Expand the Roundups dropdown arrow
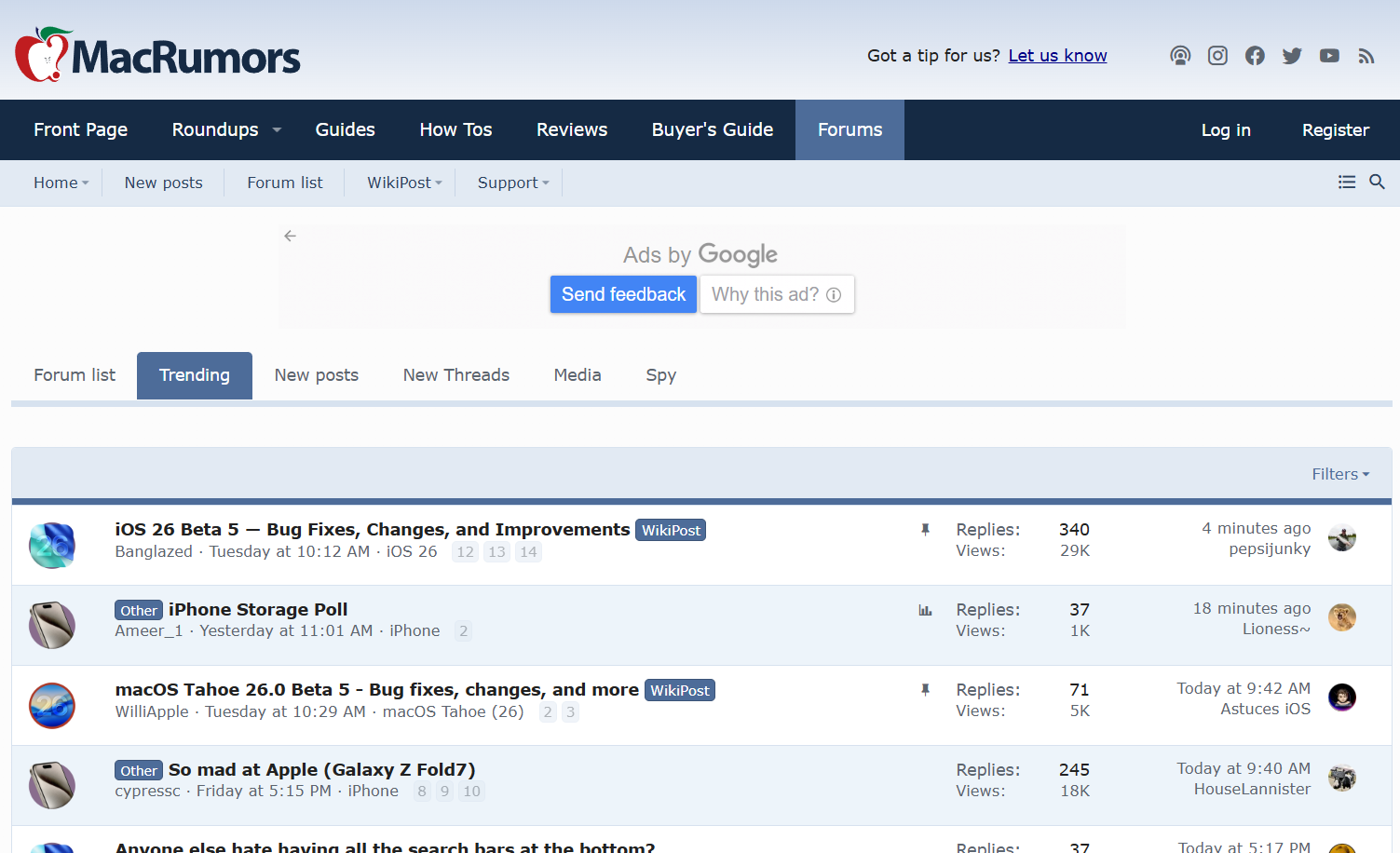Image resolution: width=1400 pixels, height=853 pixels. 277,129
